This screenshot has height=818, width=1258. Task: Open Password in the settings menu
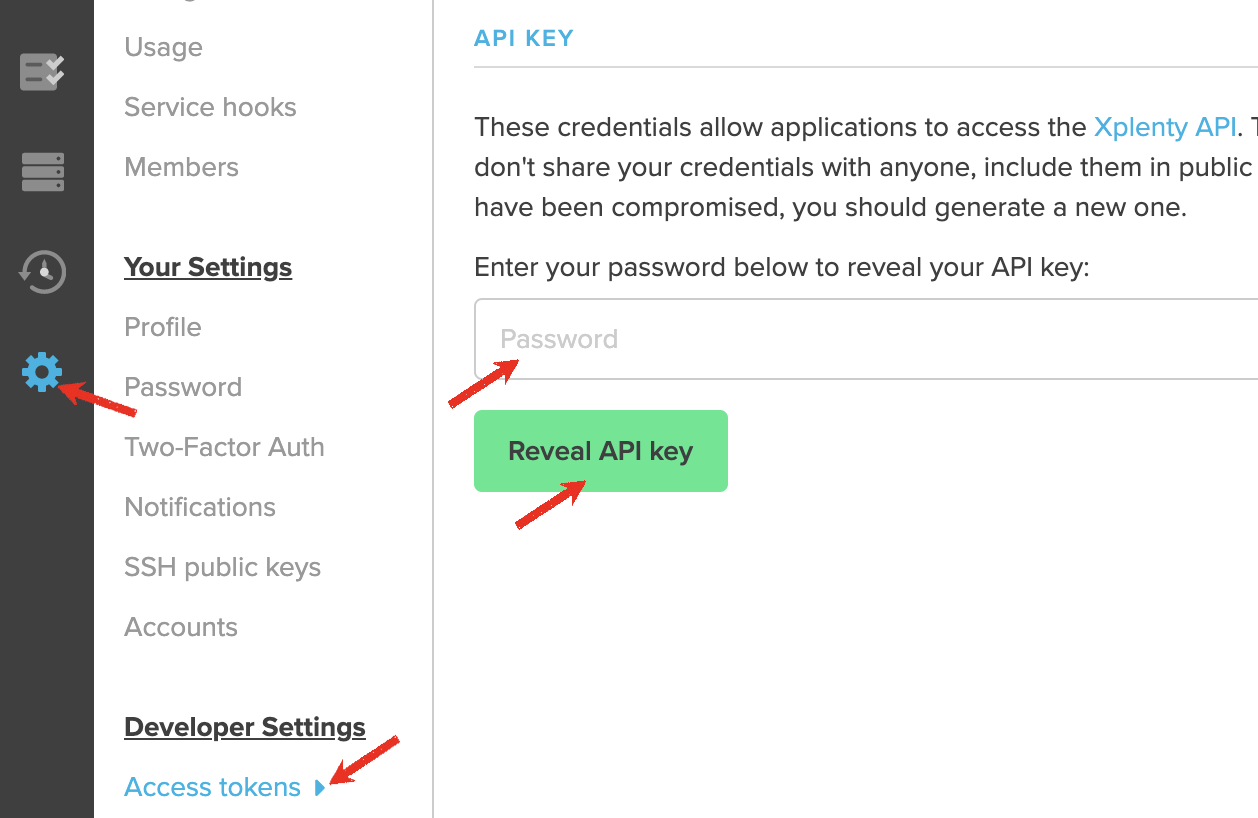pyautogui.click(x=183, y=387)
